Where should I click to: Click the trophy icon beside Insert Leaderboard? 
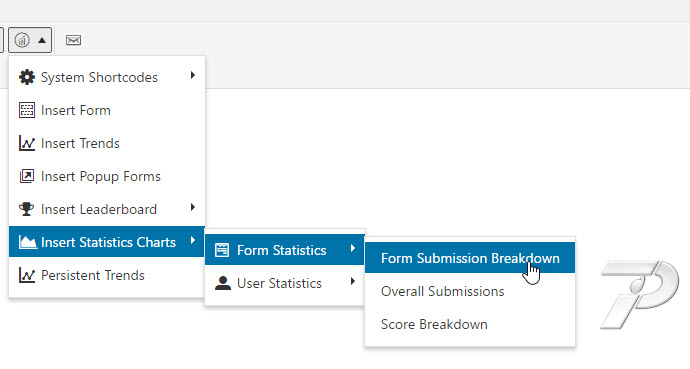coord(27,209)
